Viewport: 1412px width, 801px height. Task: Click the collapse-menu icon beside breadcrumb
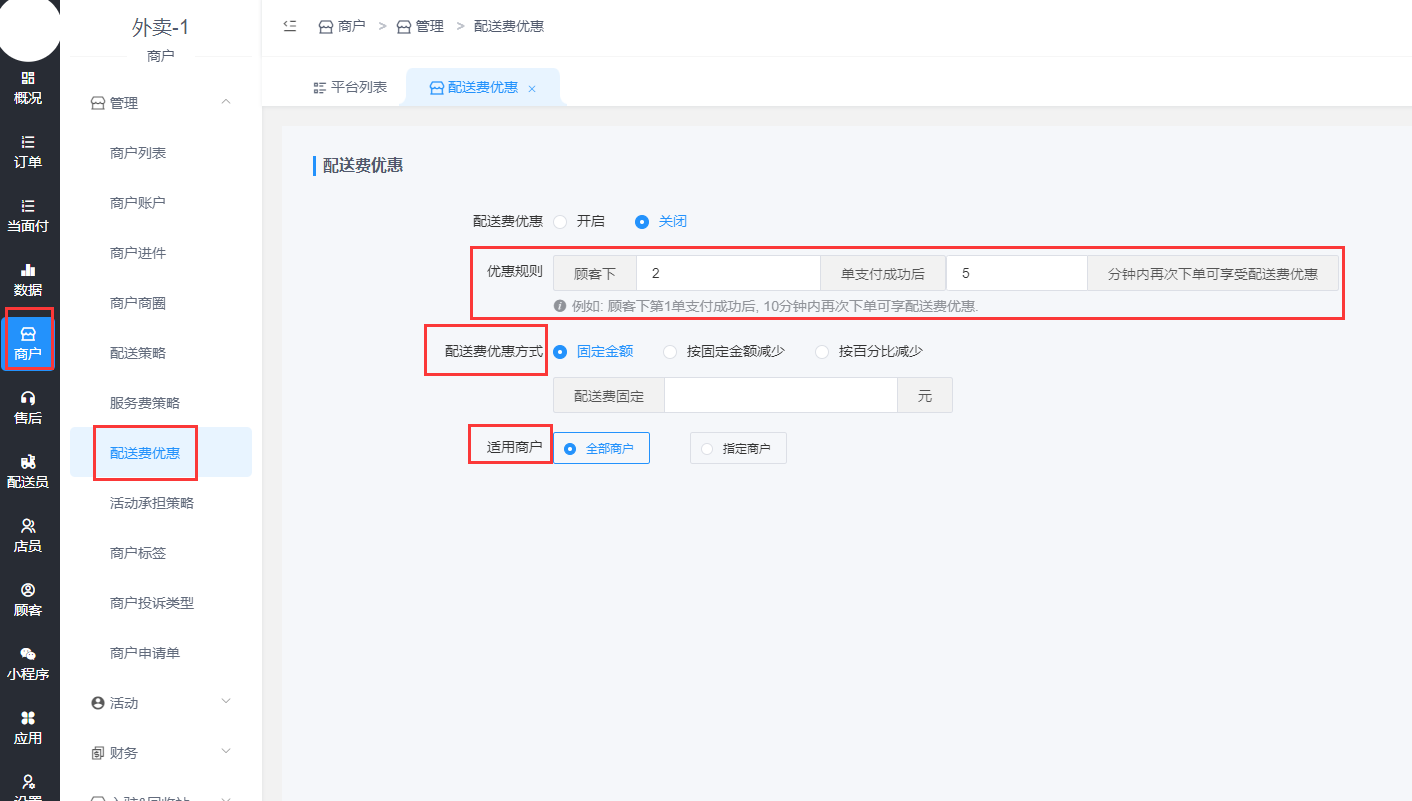click(x=290, y=26)
